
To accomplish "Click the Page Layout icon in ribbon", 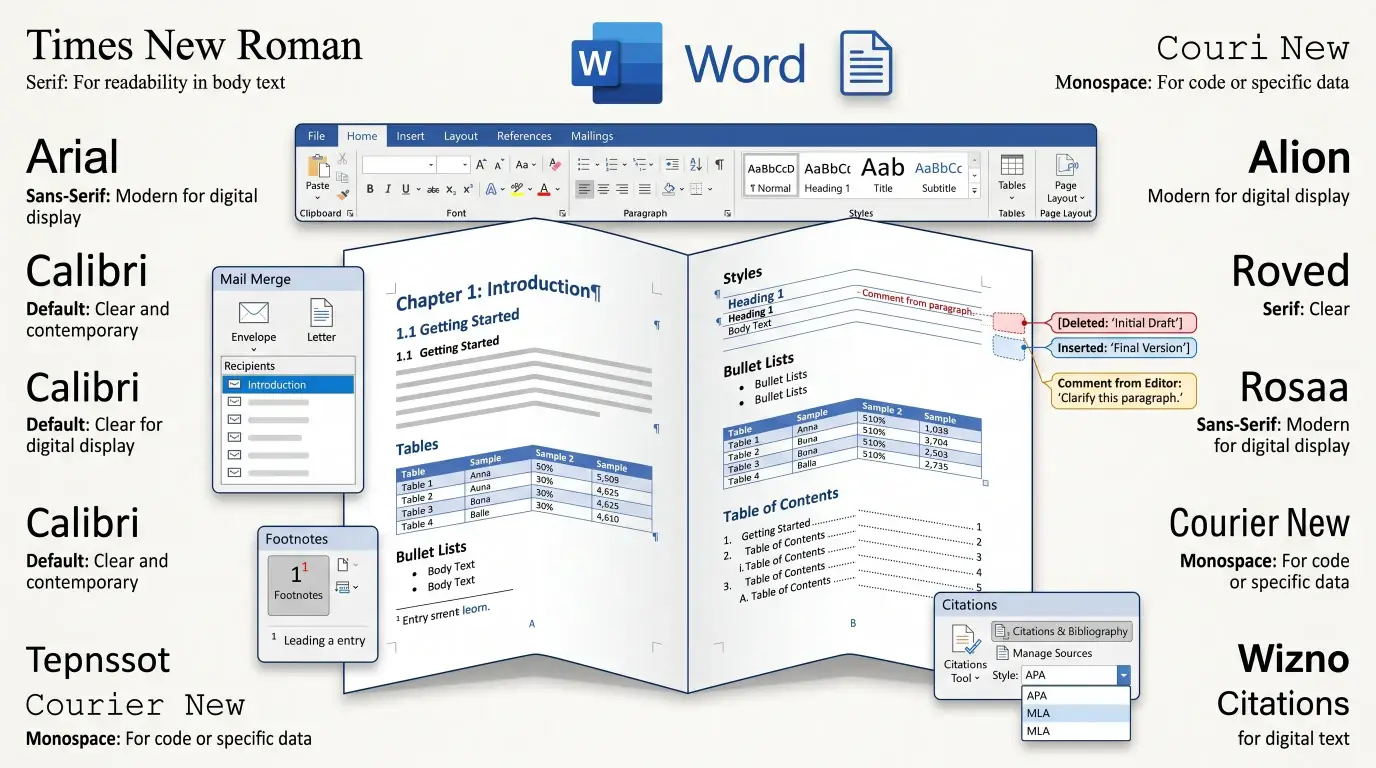I will (x=1066, y=165).
